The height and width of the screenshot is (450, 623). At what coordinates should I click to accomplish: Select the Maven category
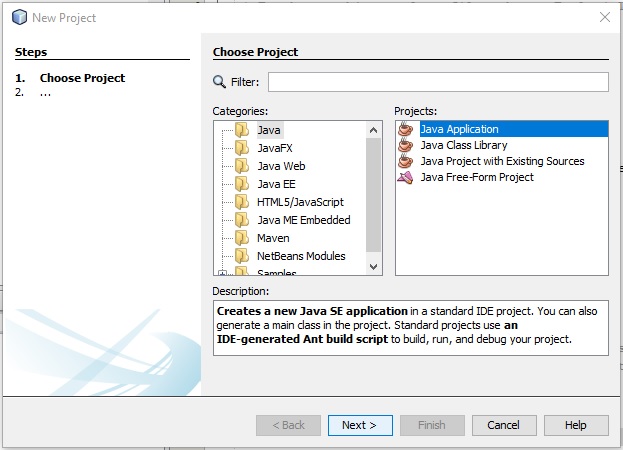click(273, 238)
